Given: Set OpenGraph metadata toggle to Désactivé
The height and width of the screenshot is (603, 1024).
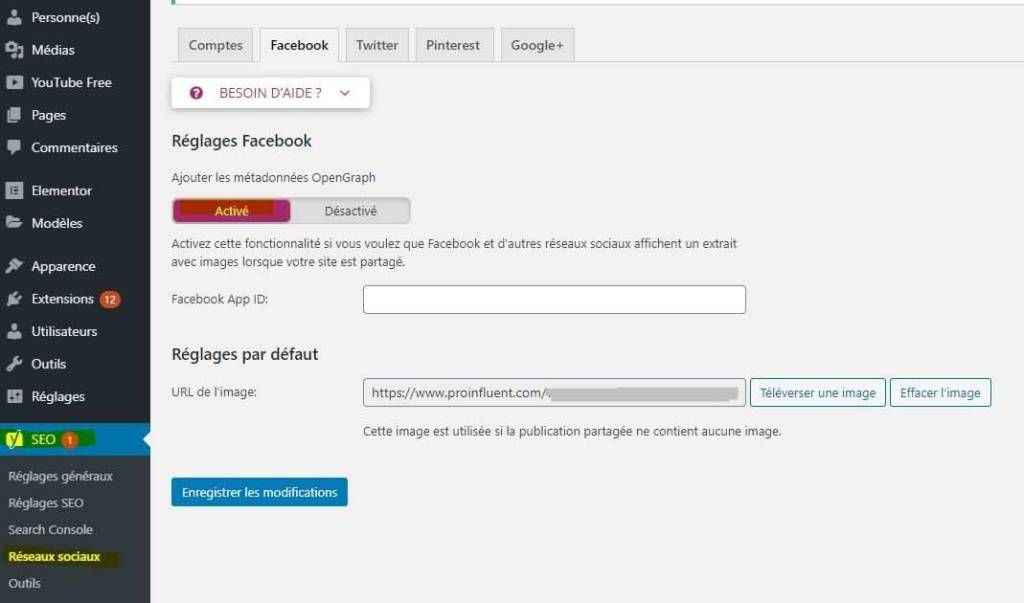Looking at the screenshot, I should coord(351,211).
